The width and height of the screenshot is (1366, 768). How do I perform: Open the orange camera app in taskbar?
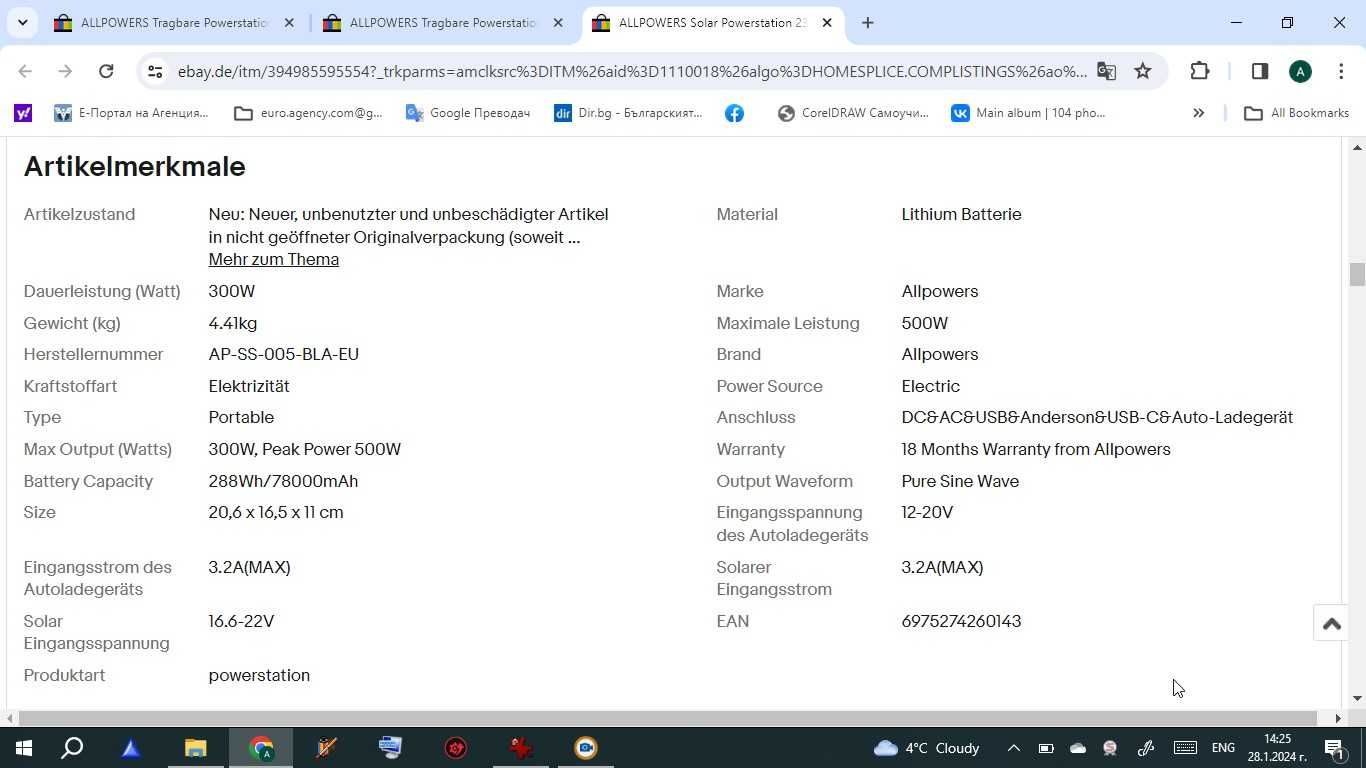[x=586, y=748]
